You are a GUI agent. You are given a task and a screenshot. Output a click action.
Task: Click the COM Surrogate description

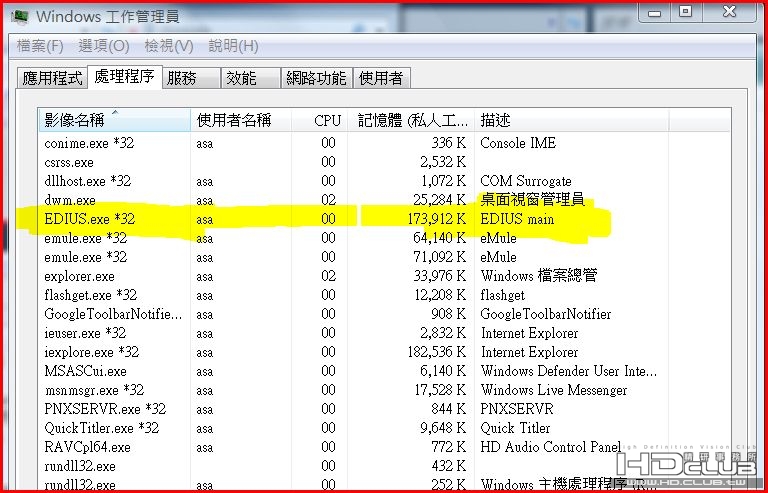point(526,181)
